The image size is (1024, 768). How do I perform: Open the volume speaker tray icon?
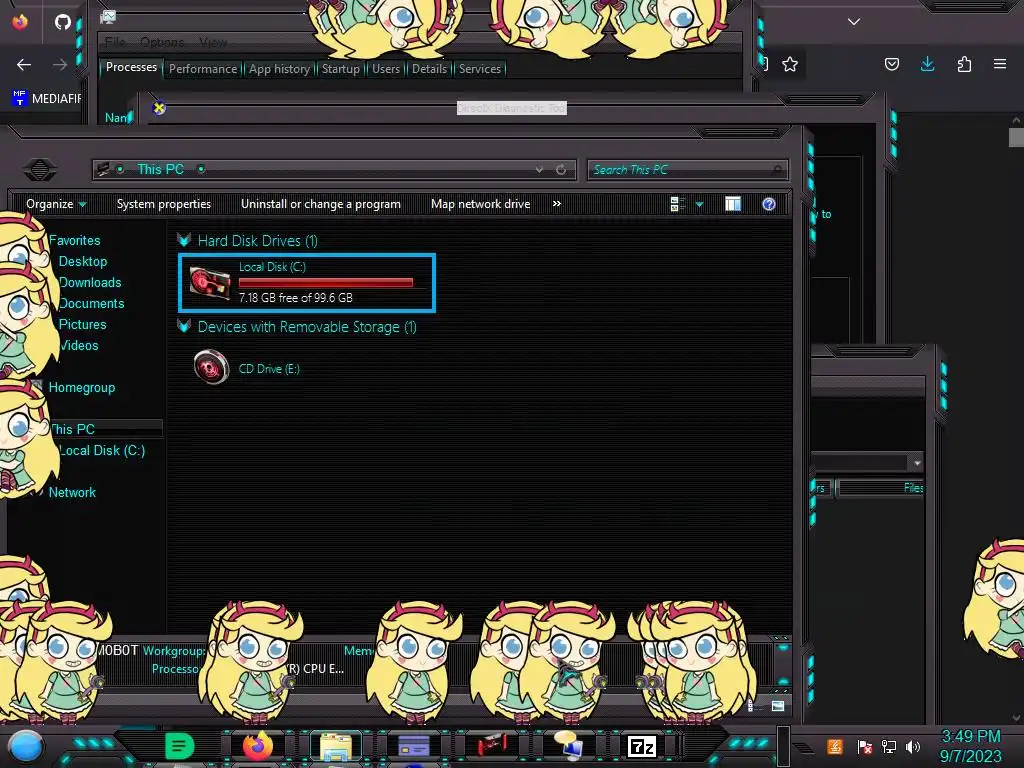click(x=913, y=746)
